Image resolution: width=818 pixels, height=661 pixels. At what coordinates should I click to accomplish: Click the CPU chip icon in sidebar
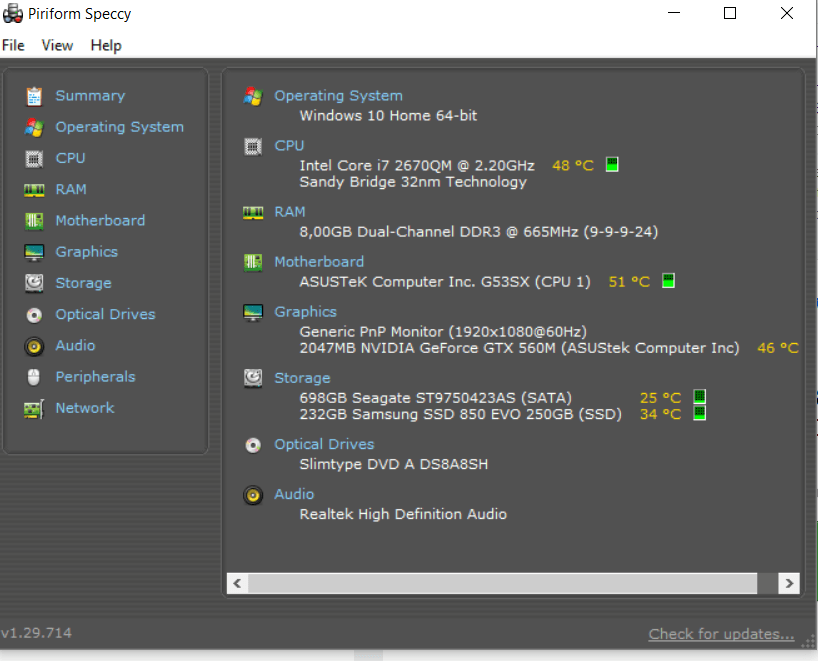[x=34, y=158]
